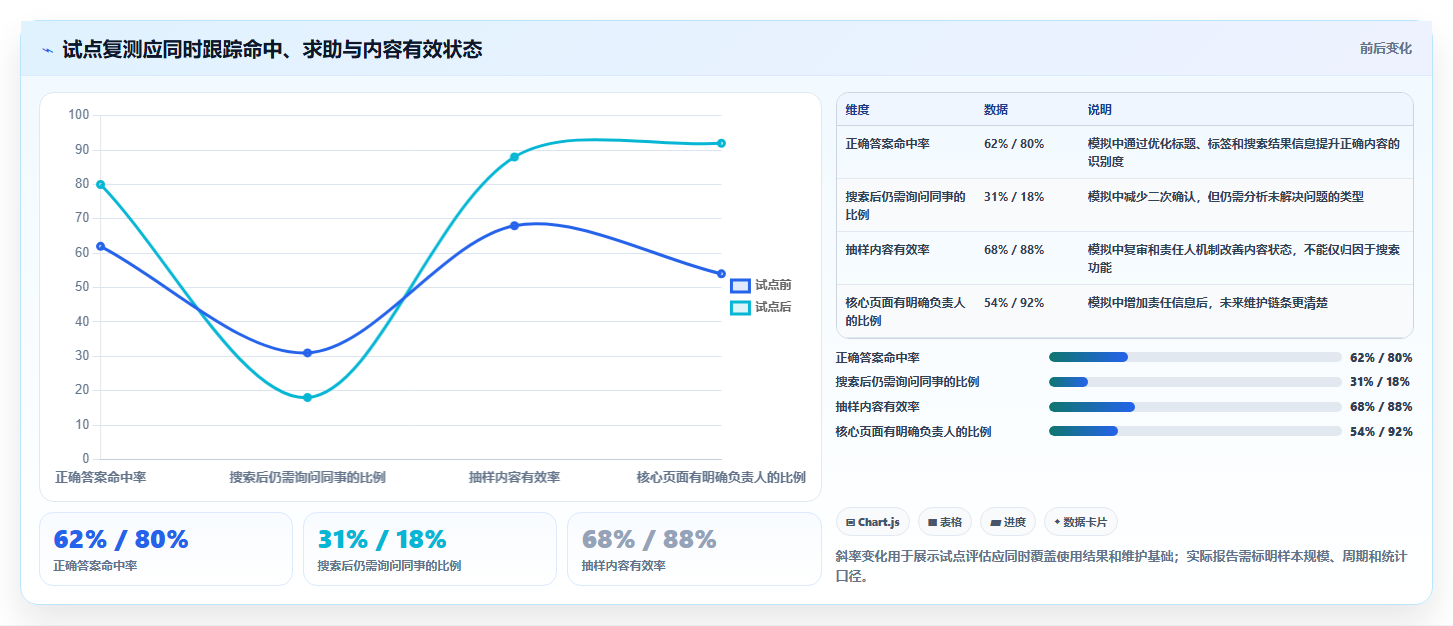This screenshot has width=1453, height=626.
Task: Click the x-axis label 抽样内容有效率
Action: (x=514, y=478)
